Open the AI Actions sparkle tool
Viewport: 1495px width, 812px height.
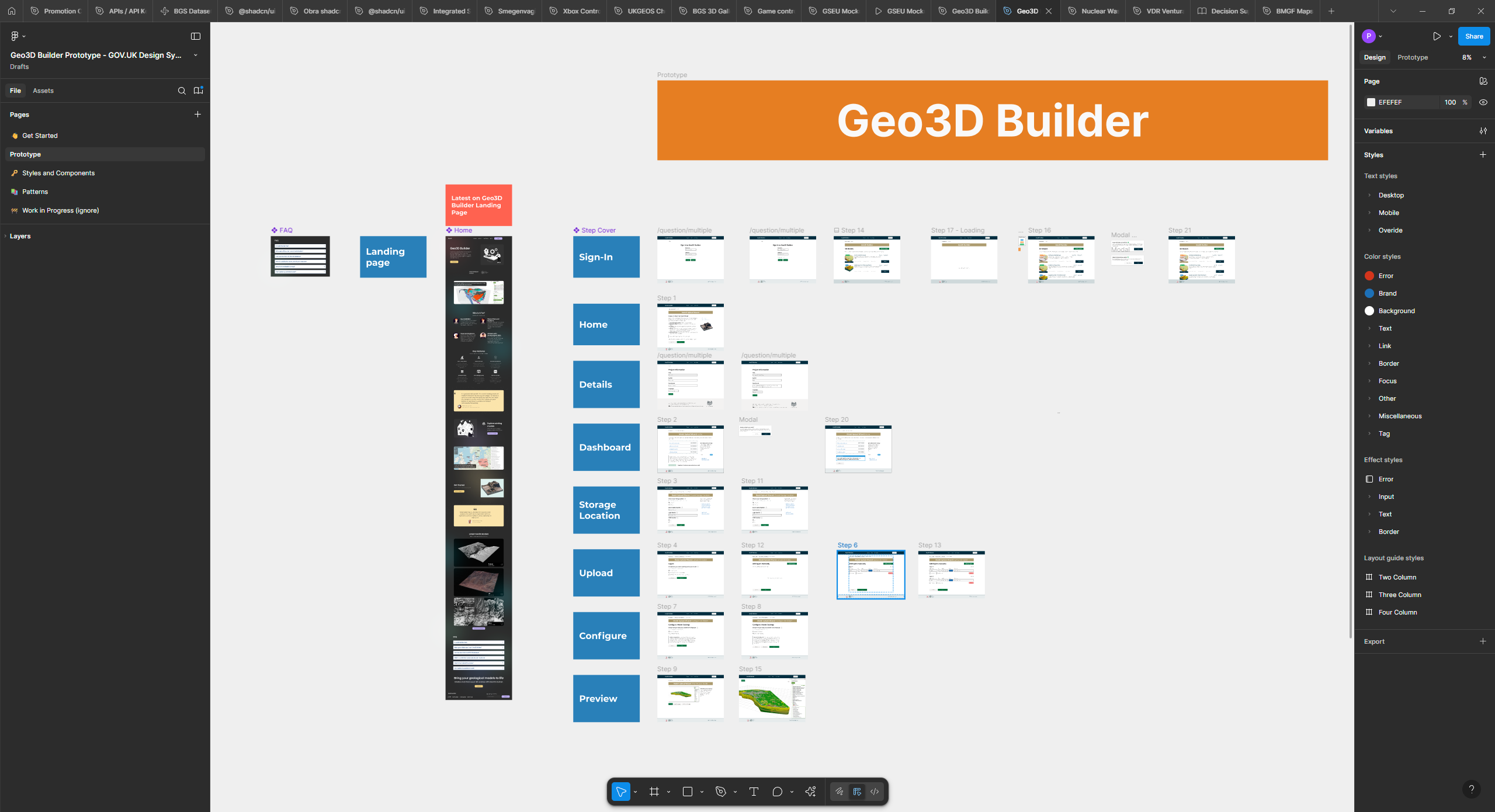point(810,792)
